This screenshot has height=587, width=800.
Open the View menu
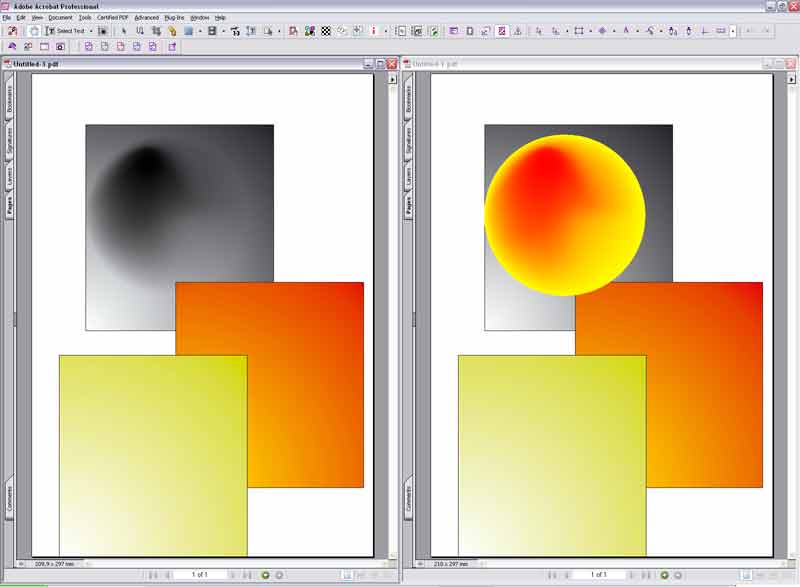coord(37,18)
